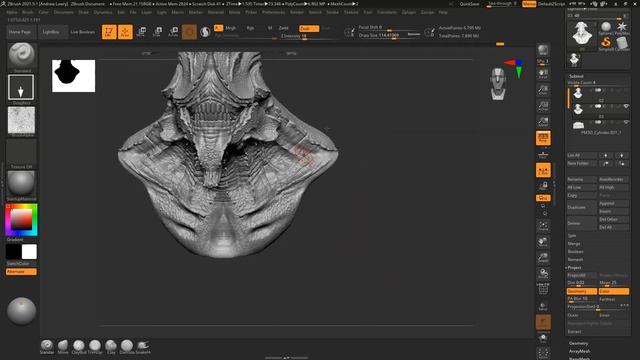Click the Scroll canvas icon
This screenshot has height=360, width=640.
coord(543,73)
